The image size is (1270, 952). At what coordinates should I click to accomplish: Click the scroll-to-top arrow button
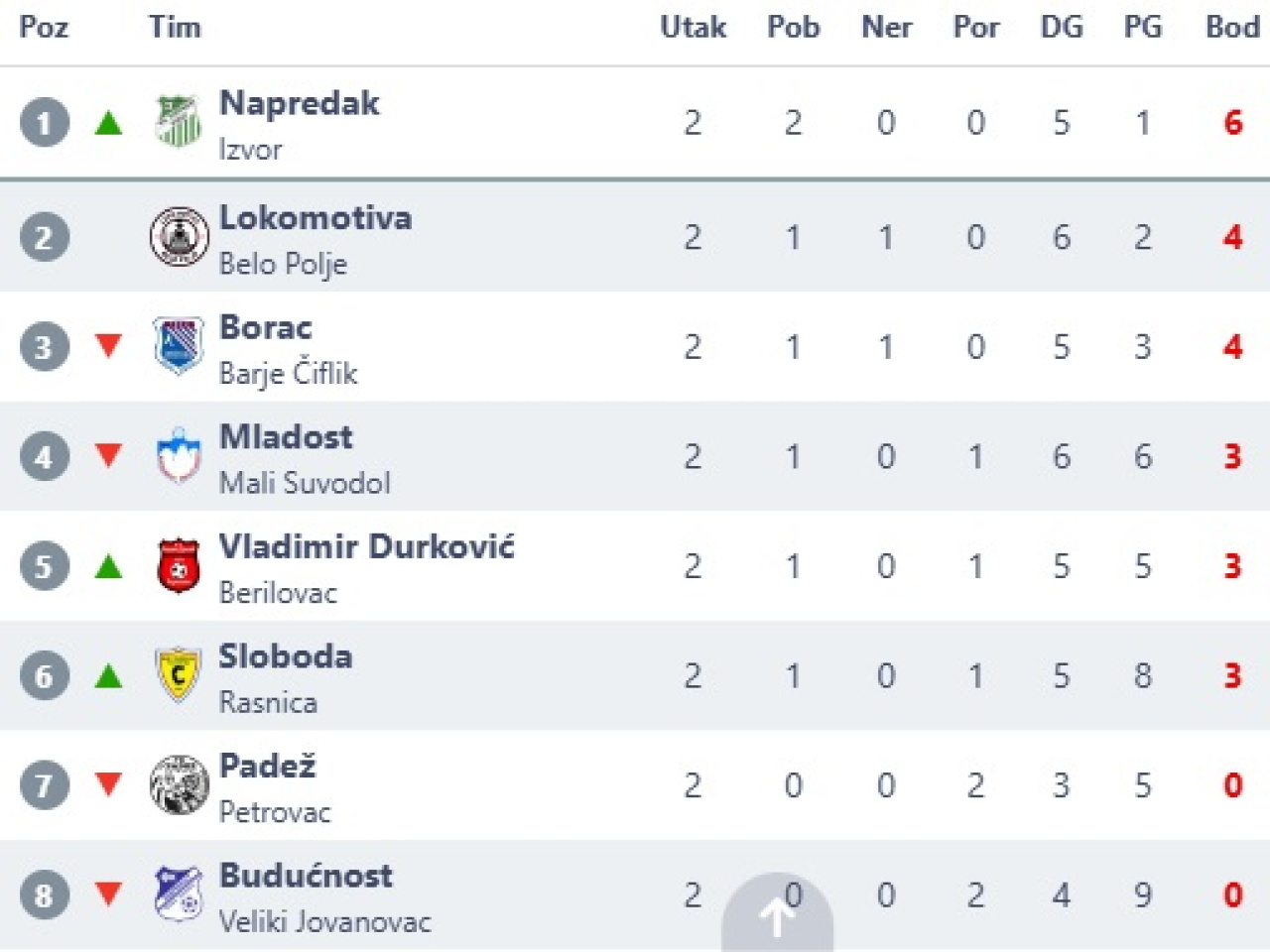point(777,914)
